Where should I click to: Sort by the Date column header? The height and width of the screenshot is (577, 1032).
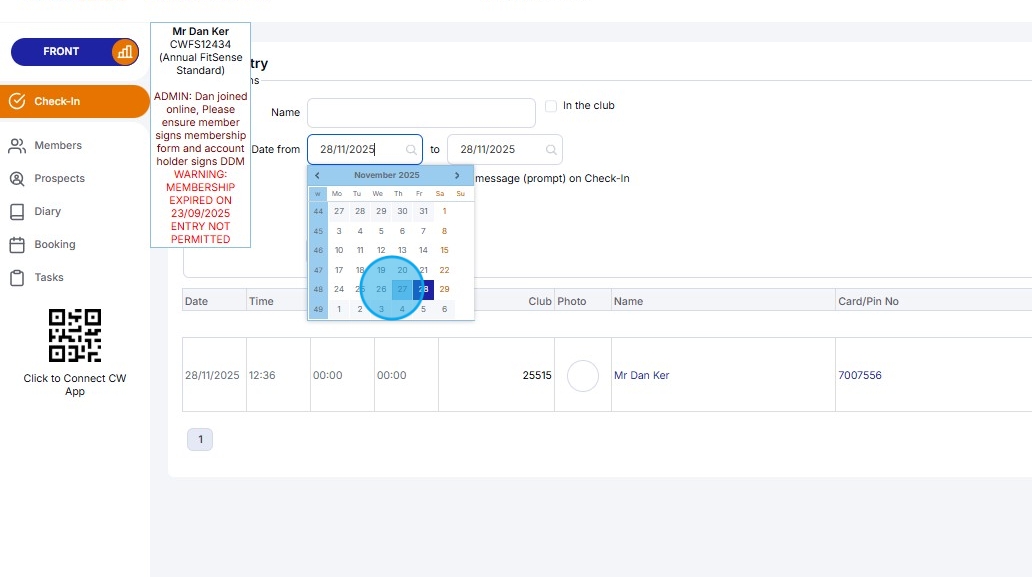coord(215,301)
